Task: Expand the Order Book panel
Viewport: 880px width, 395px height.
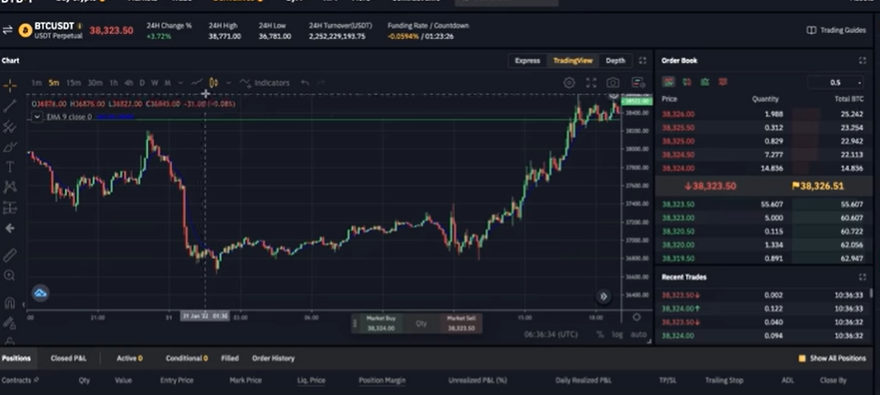Action: pyautogui.click(x=863, y=61)
